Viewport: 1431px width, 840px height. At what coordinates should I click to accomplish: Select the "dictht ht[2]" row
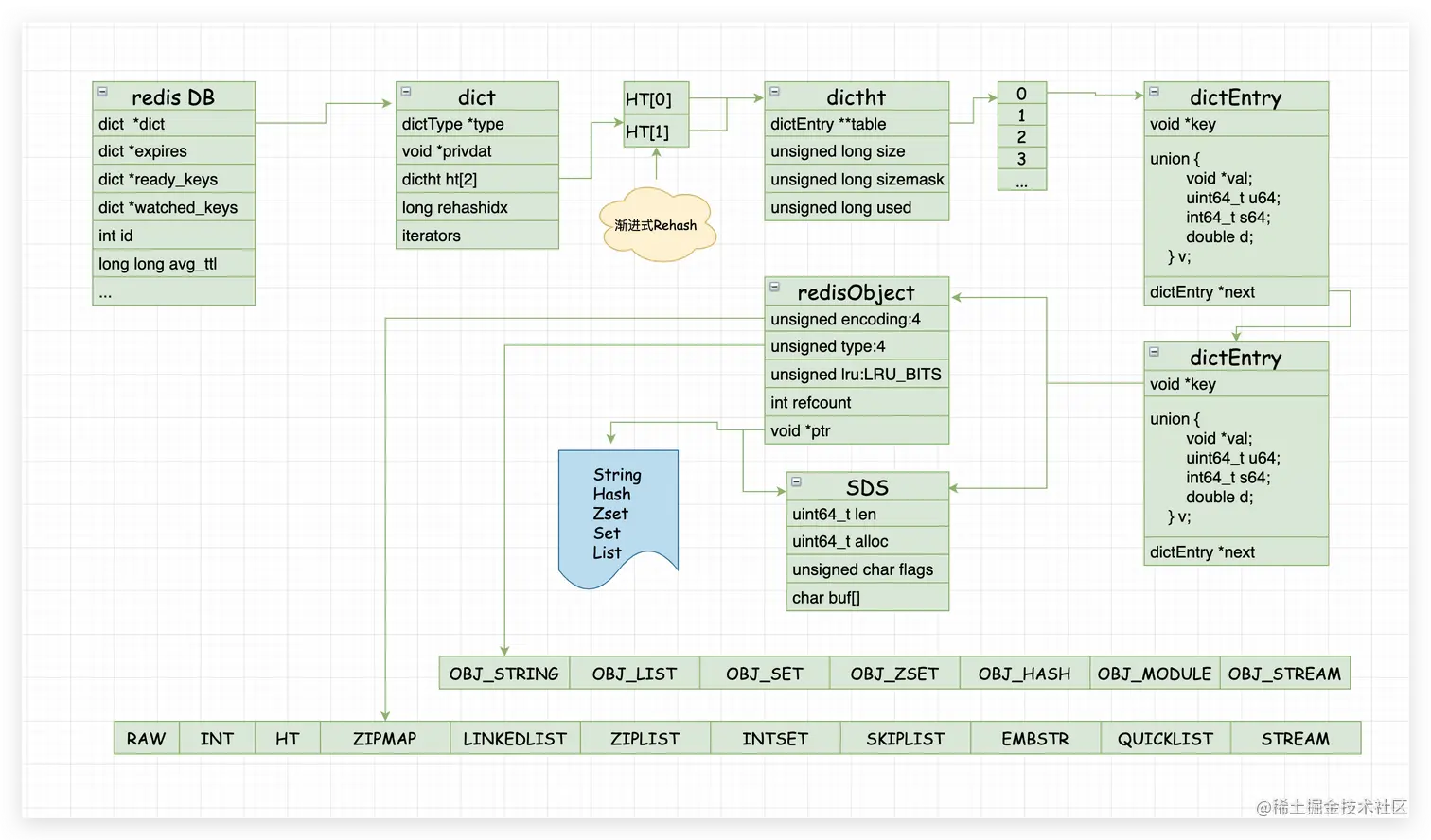(477, 180)
